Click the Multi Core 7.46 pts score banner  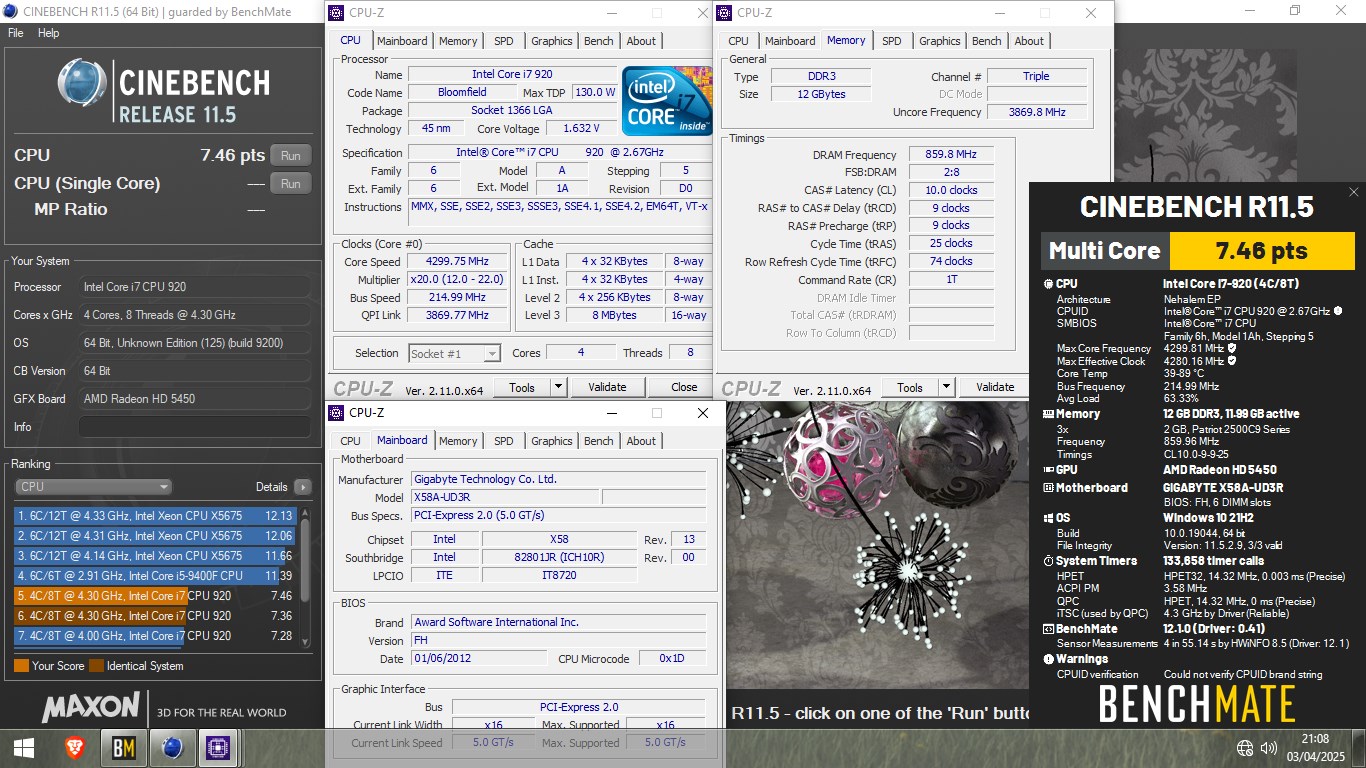[1198, 251]
